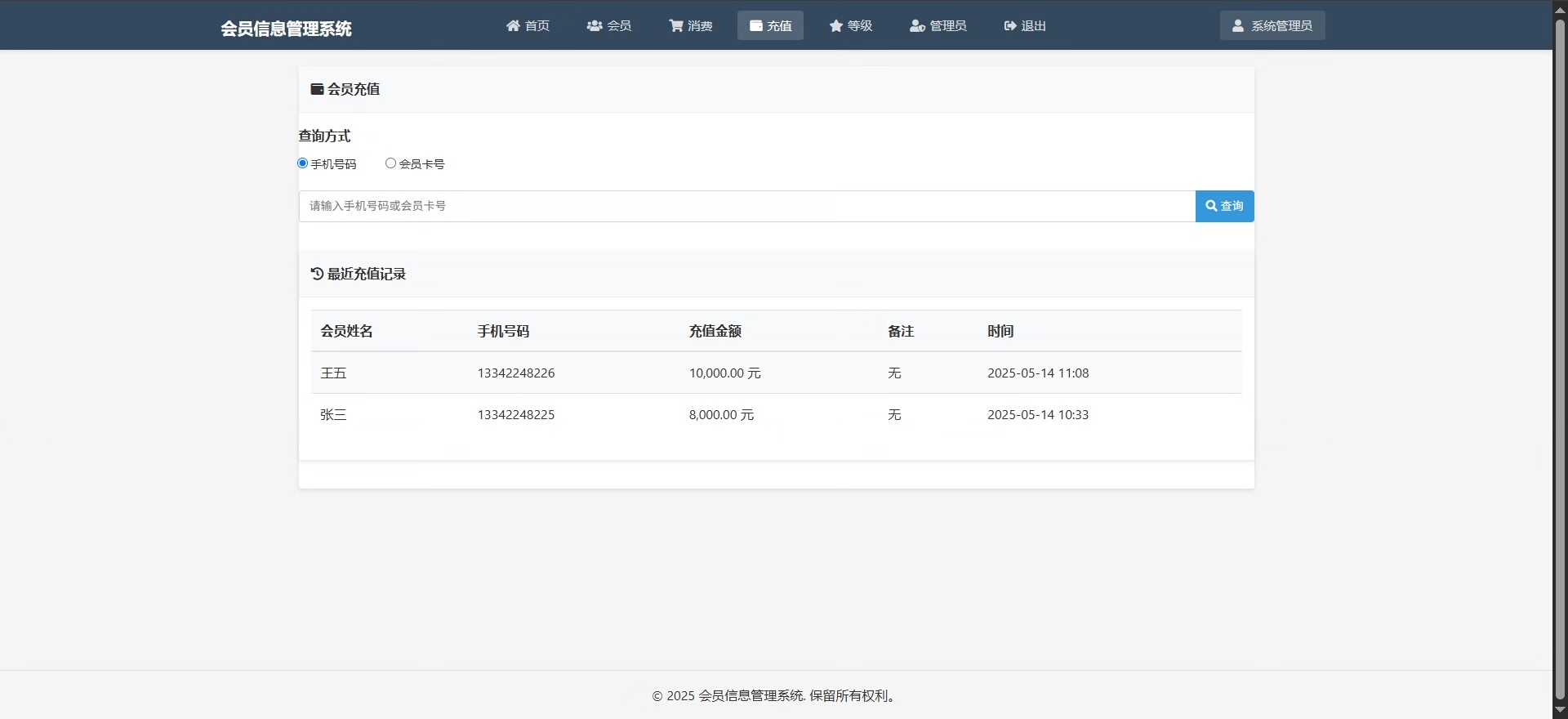Click the administrator user-gear icon
Screen dimensions: 1568x719
[x=917, y=26]
